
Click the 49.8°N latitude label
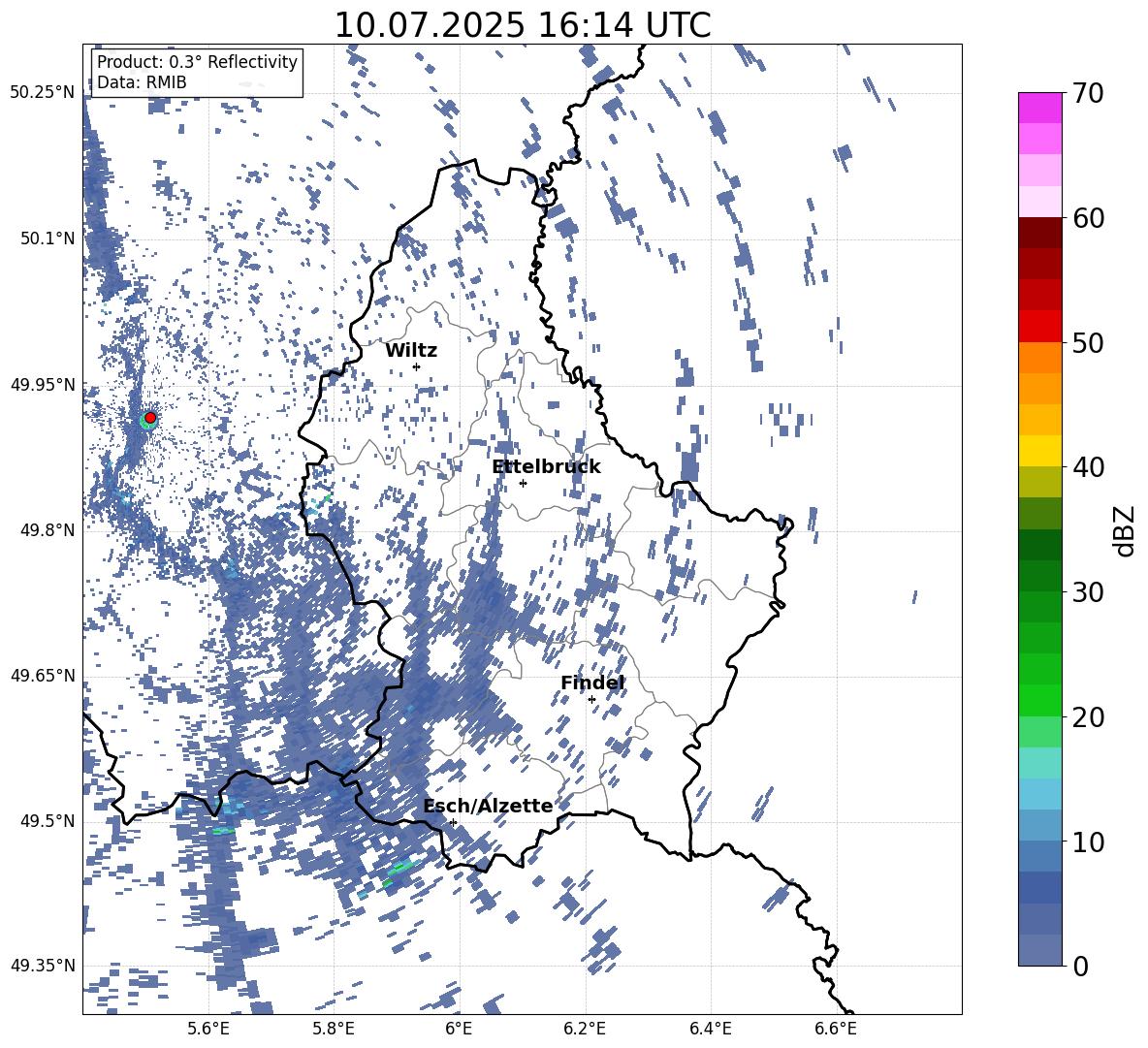48,530
